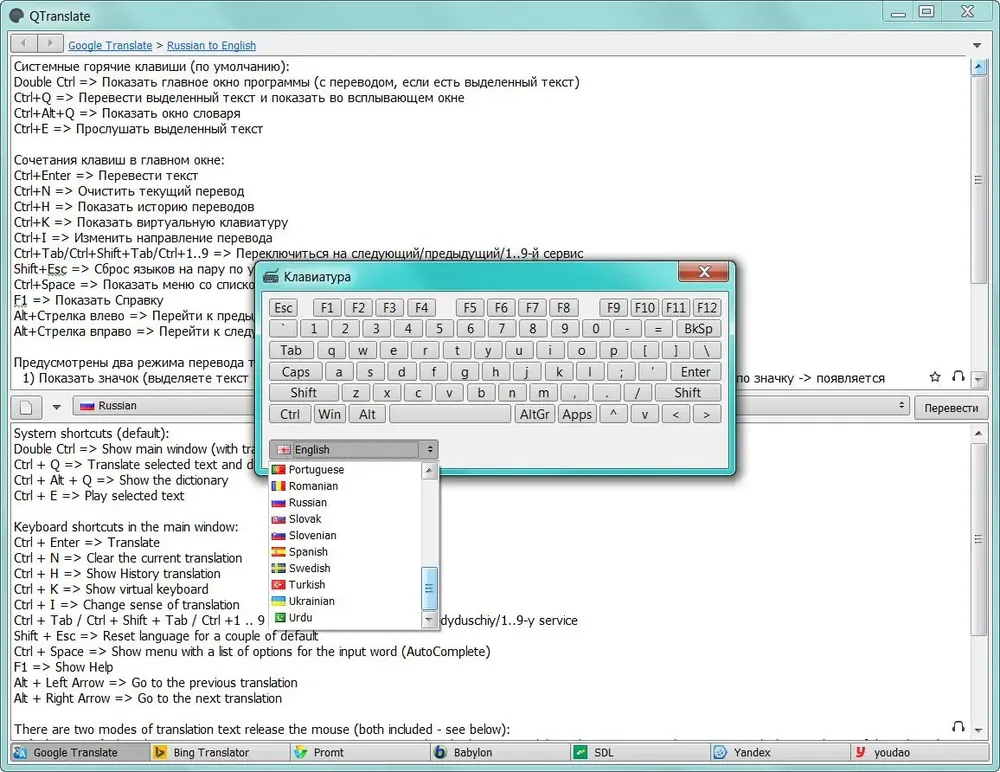1000x772 pixels.
Task: Click the 5 key on virtual keyboard
Action: click(x=439, y=329)
